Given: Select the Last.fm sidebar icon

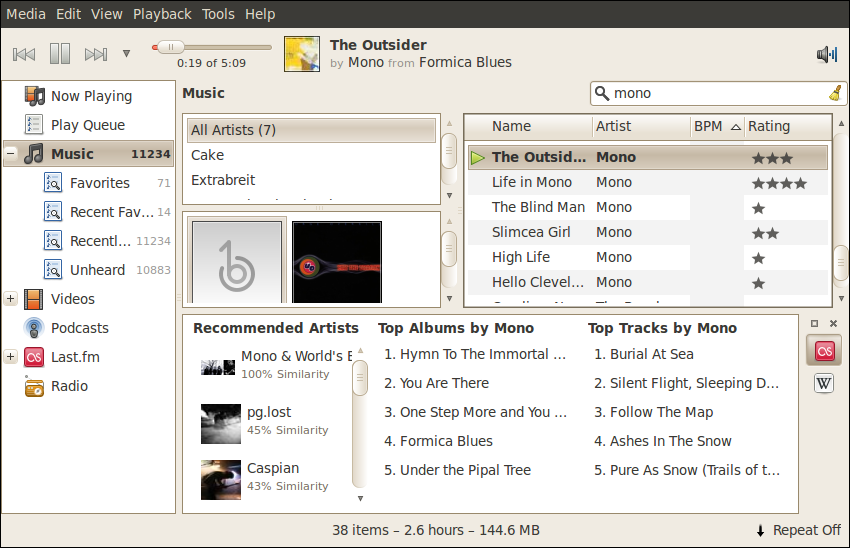Looking at the screenshot, I should pyautogui.click(x=34, y=357).
